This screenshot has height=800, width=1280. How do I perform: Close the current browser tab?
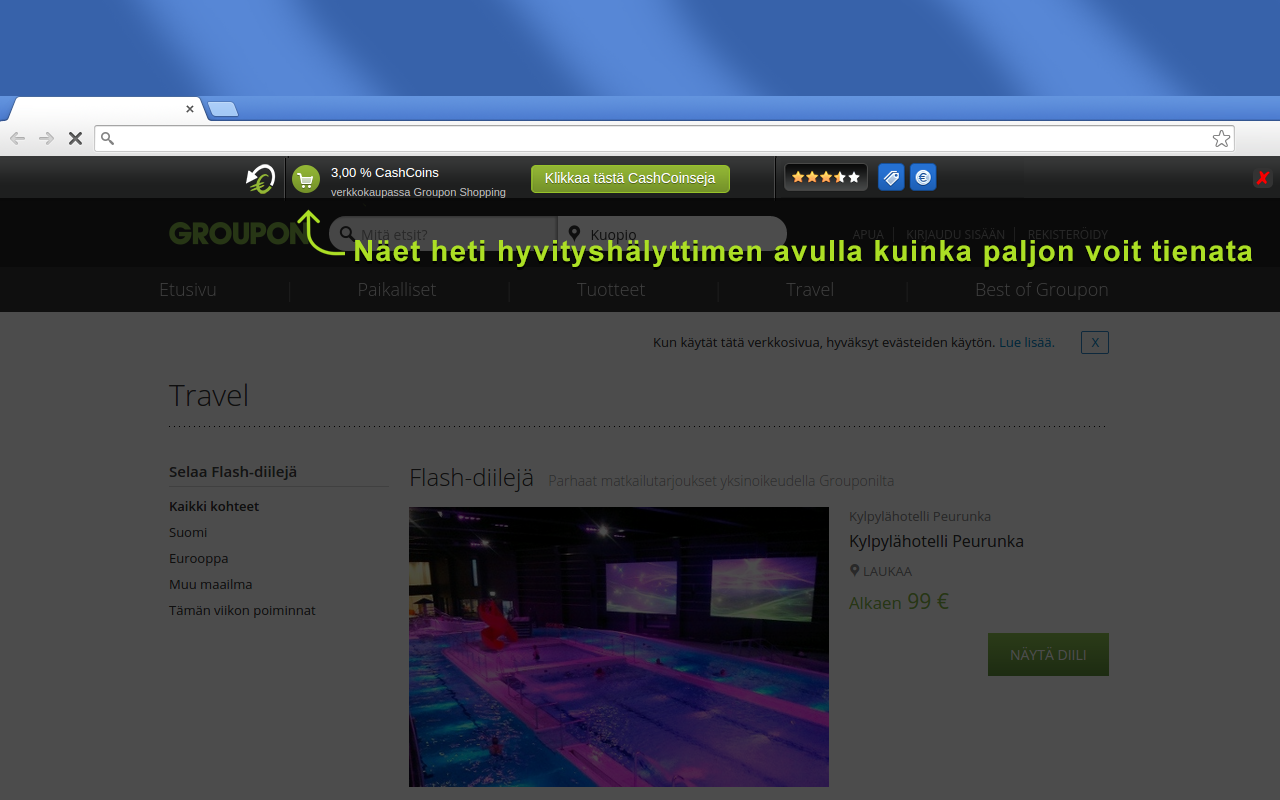pyautogui.click(x=190, y=109)
